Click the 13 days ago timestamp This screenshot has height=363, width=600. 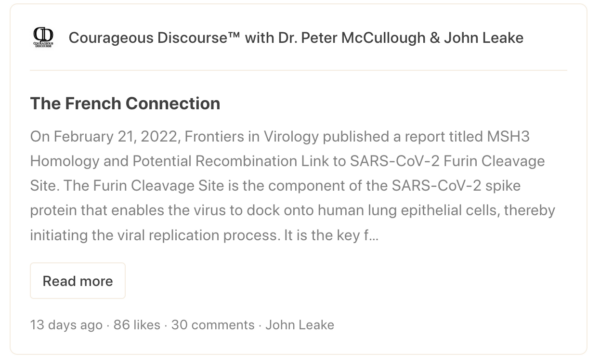tap(66, 325)
